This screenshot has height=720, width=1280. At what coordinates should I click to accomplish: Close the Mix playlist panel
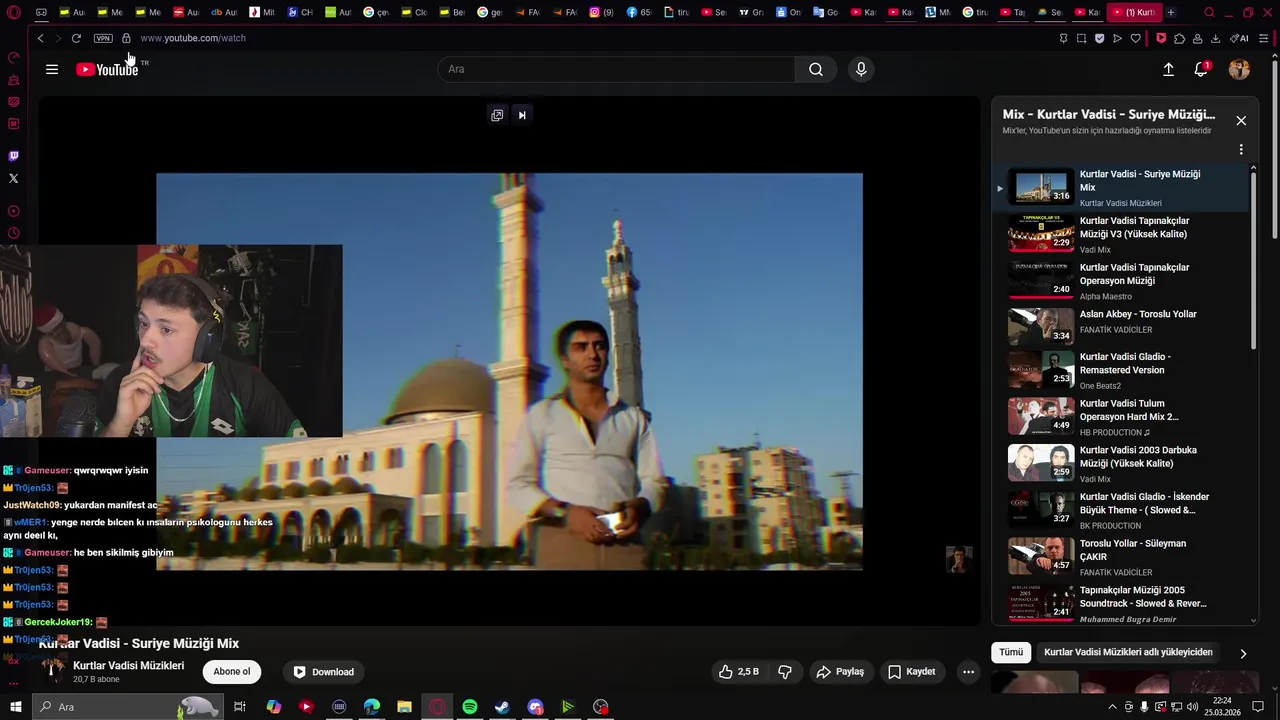pos(1241,121)
